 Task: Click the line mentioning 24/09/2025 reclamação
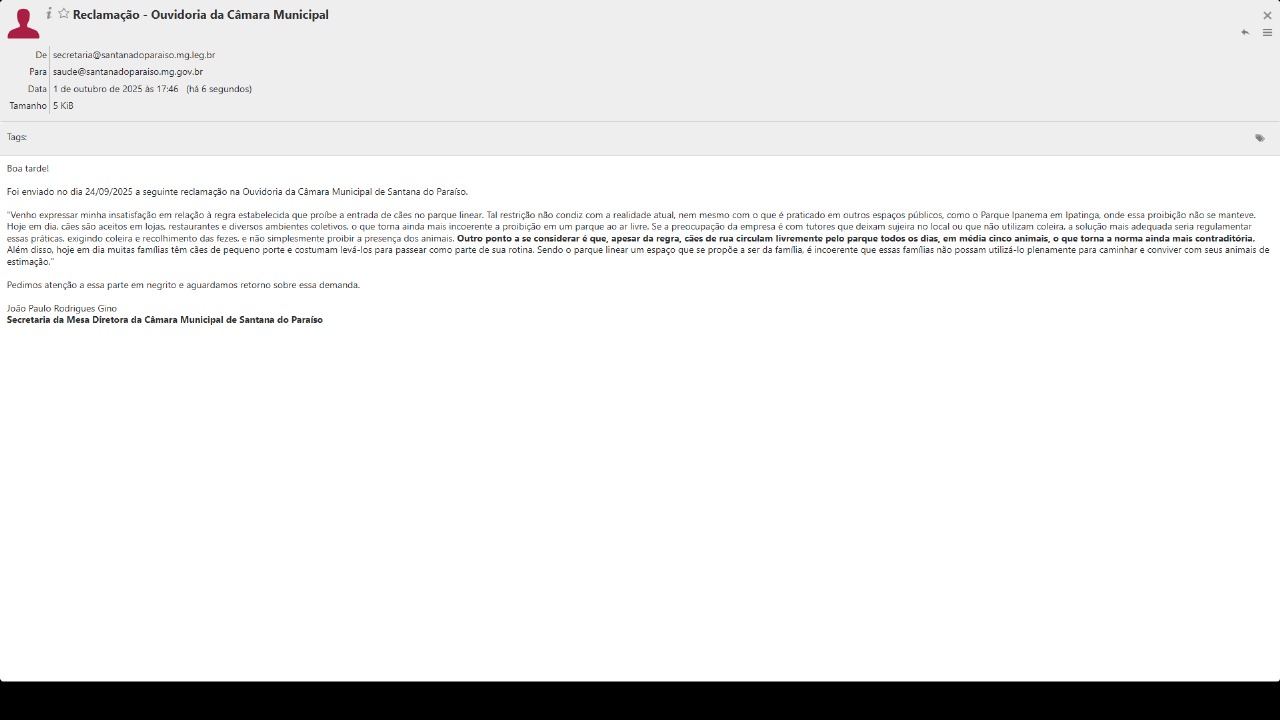pos(237,192)
